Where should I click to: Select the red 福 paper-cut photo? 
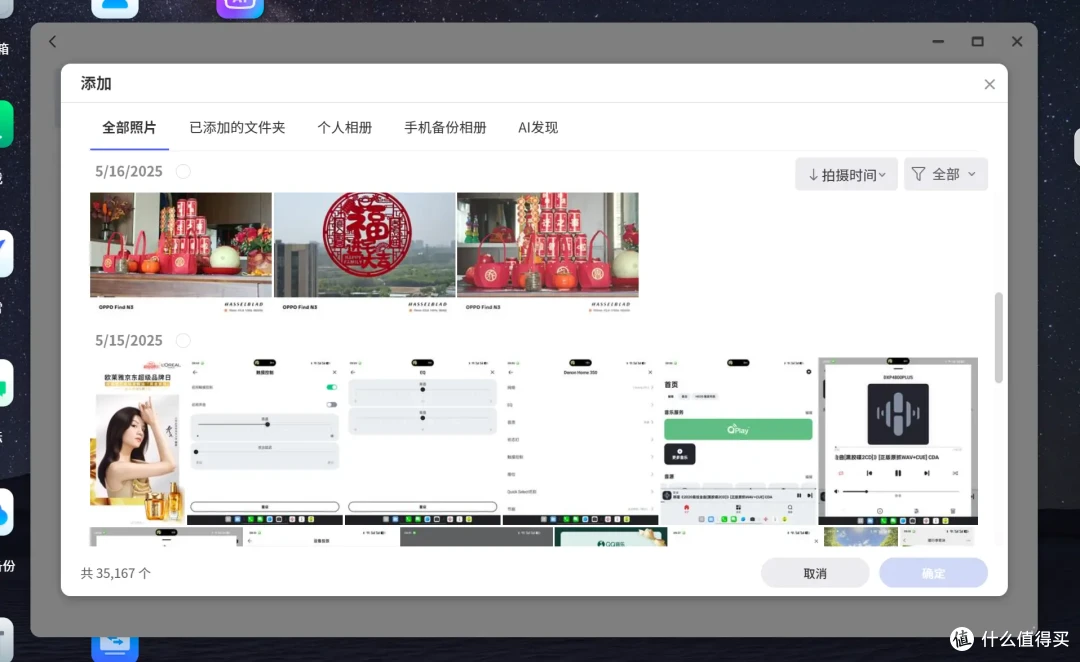click(364, 253)
